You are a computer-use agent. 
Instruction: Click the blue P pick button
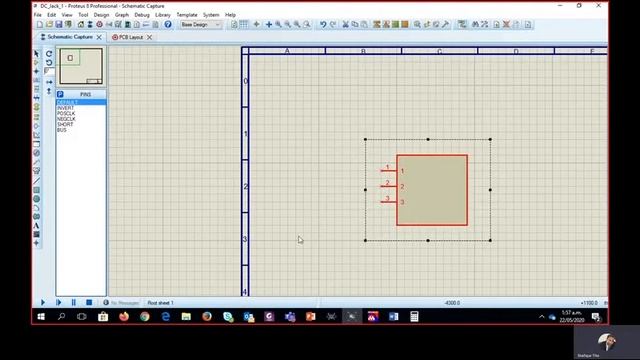click(60, 94)
